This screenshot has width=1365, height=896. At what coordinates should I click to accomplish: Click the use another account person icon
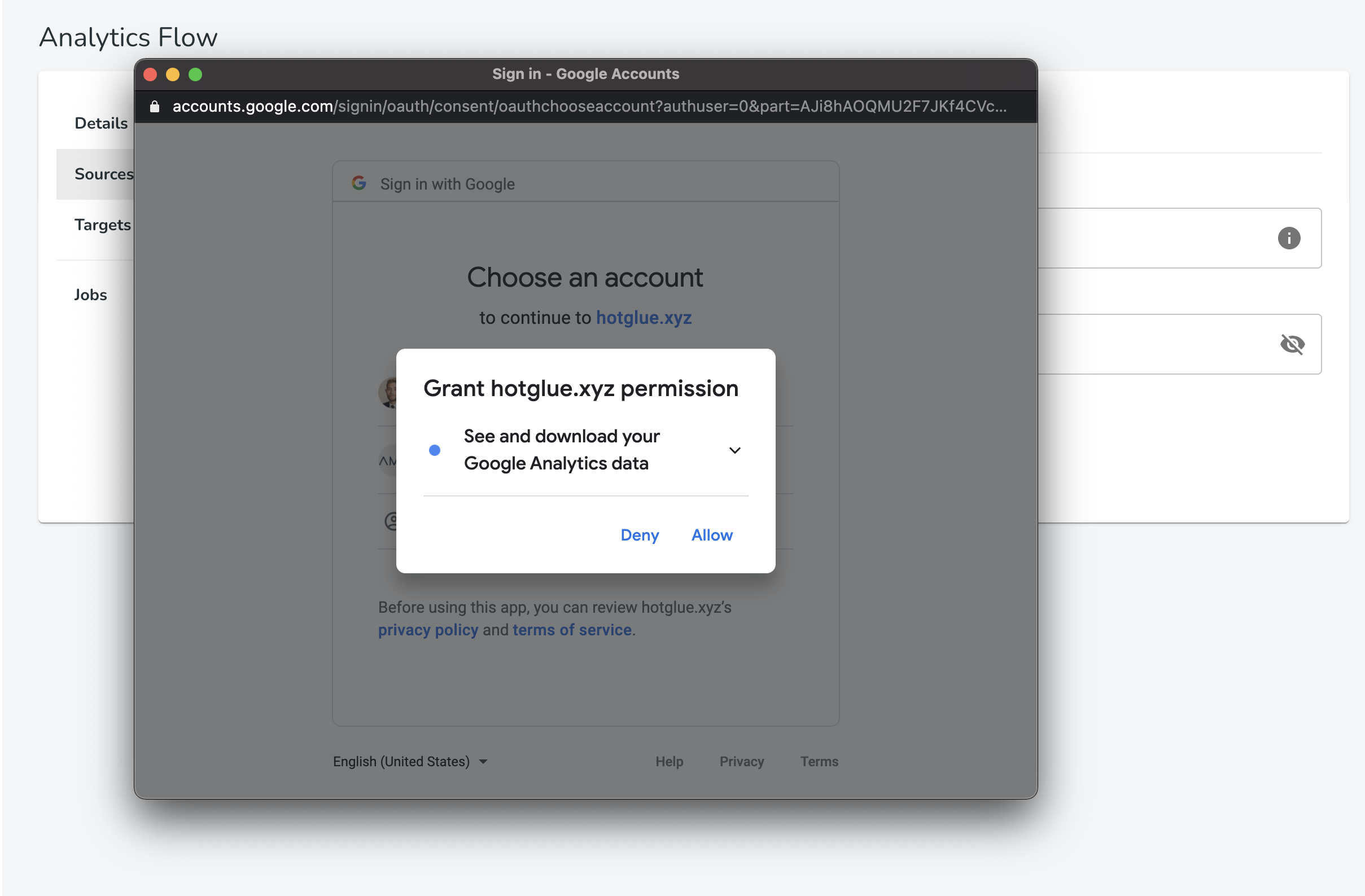391,521
